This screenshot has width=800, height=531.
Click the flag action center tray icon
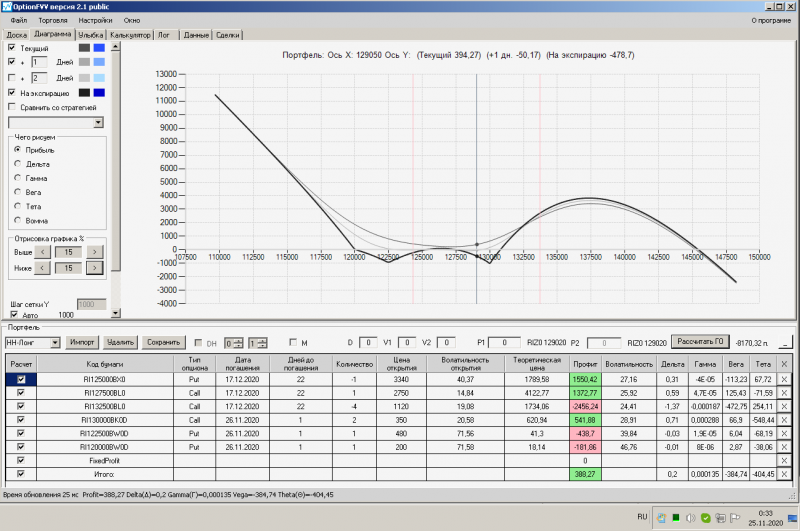[x=735, y=518]
